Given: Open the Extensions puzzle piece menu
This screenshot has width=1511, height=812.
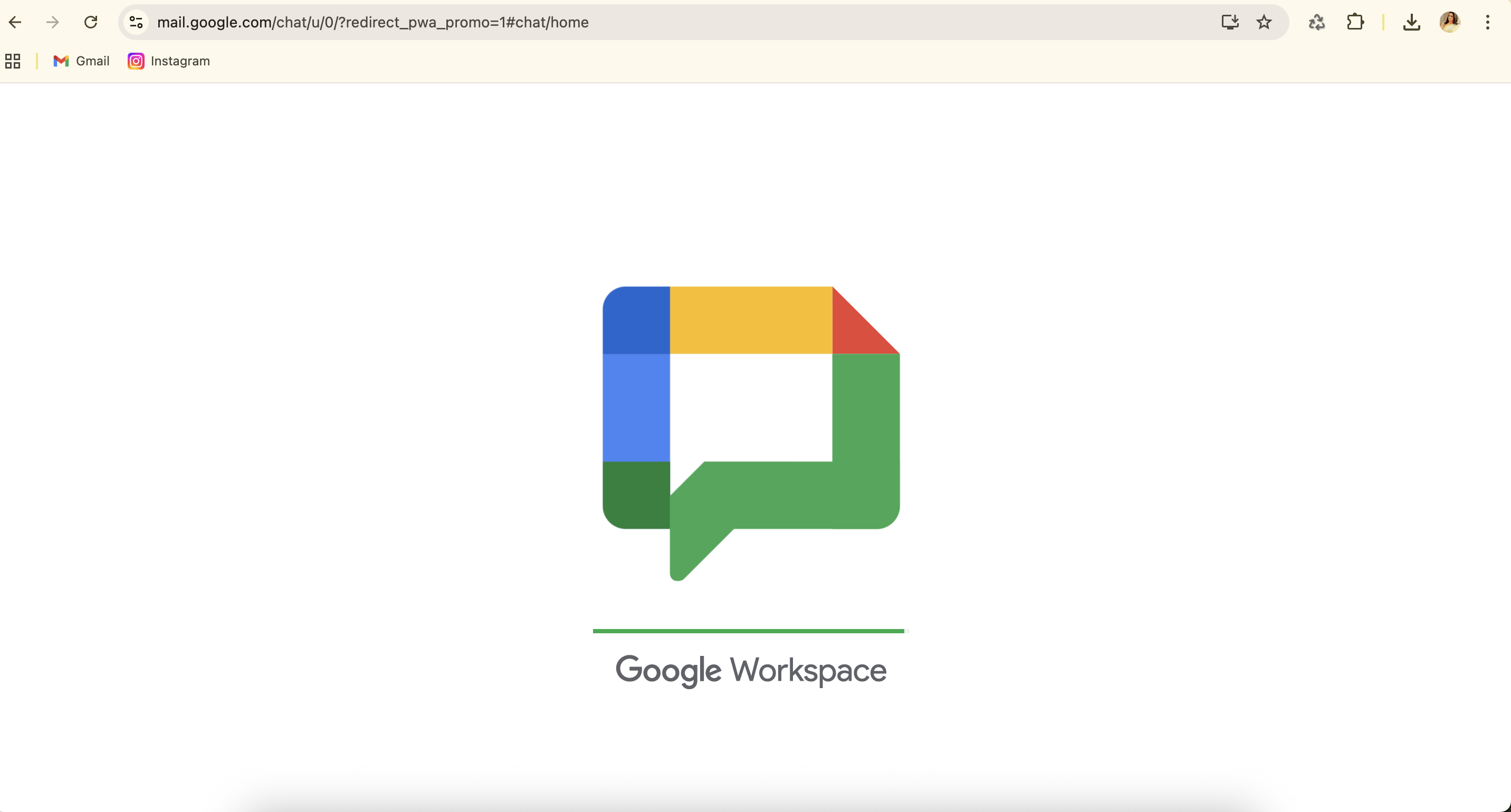Looking at the screenshot, I should [1355, 22].
